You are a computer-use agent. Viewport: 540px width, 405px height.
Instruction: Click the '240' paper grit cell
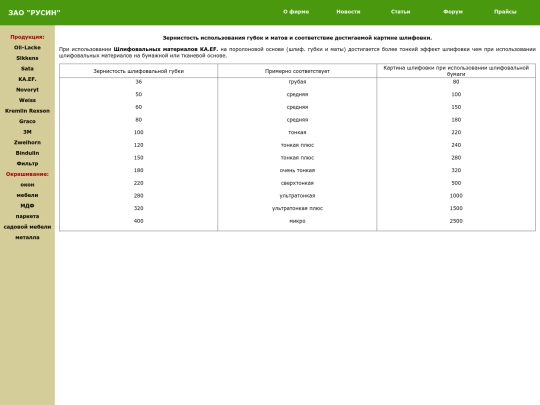(x=456, y=145)
